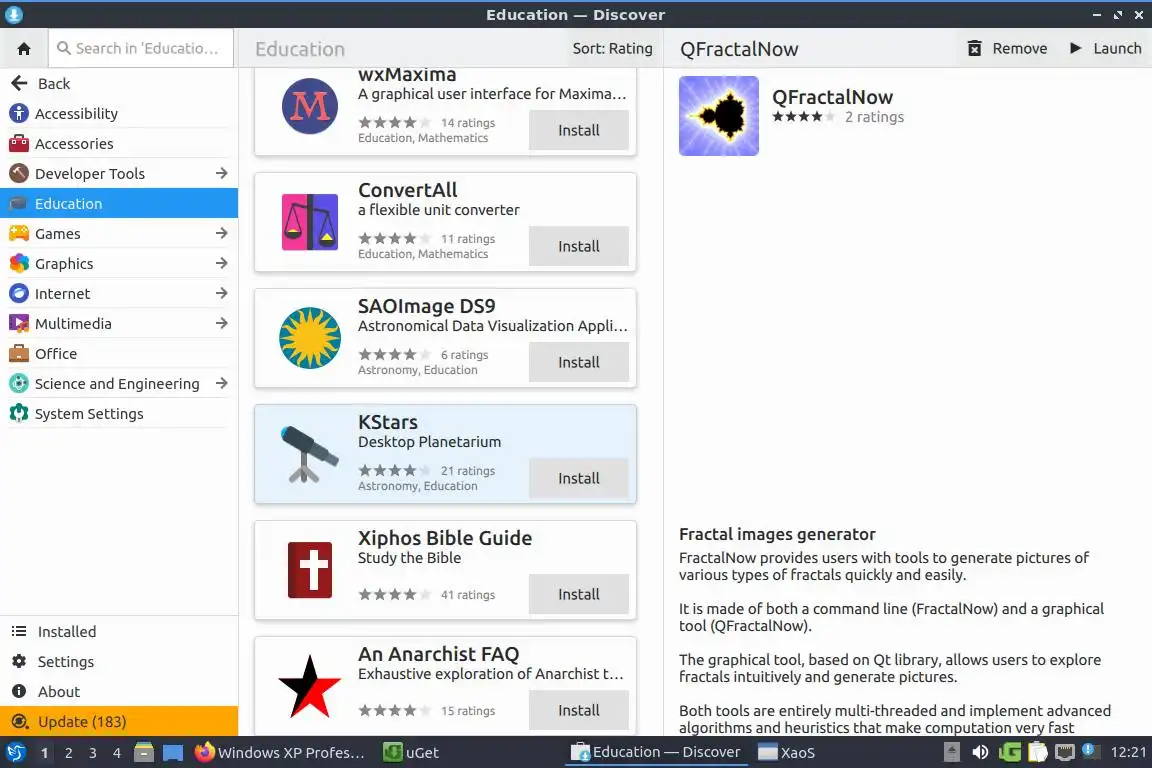This screenshot has height=768, width=1152.
Task: Click the Graphics category icon
Action: pos(18,263)
